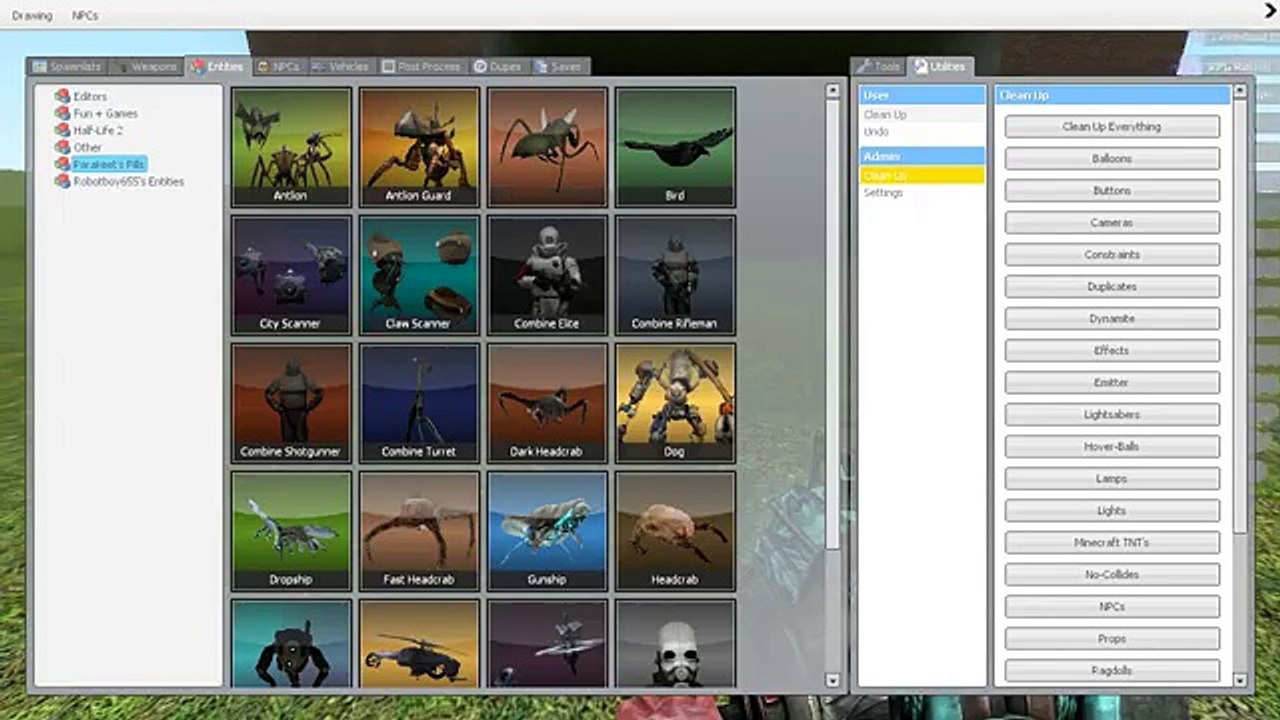Pick the gas mask character icon

pos(675,643)
